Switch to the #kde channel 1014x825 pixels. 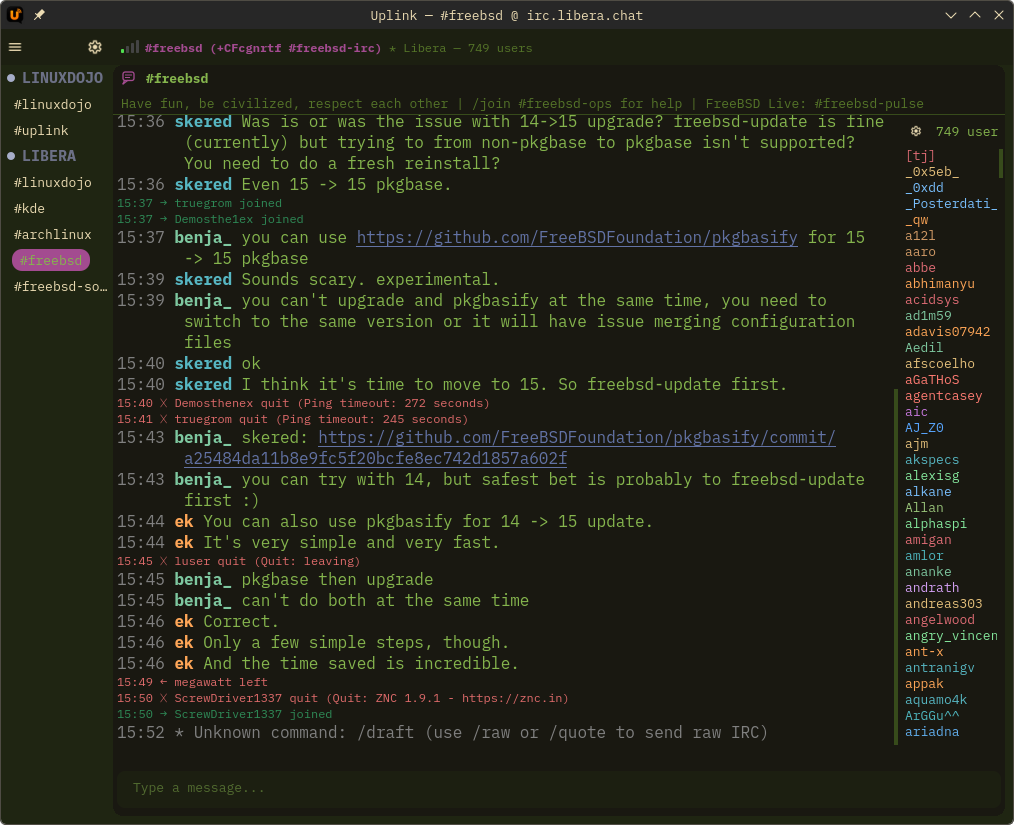tap(29, 209)
